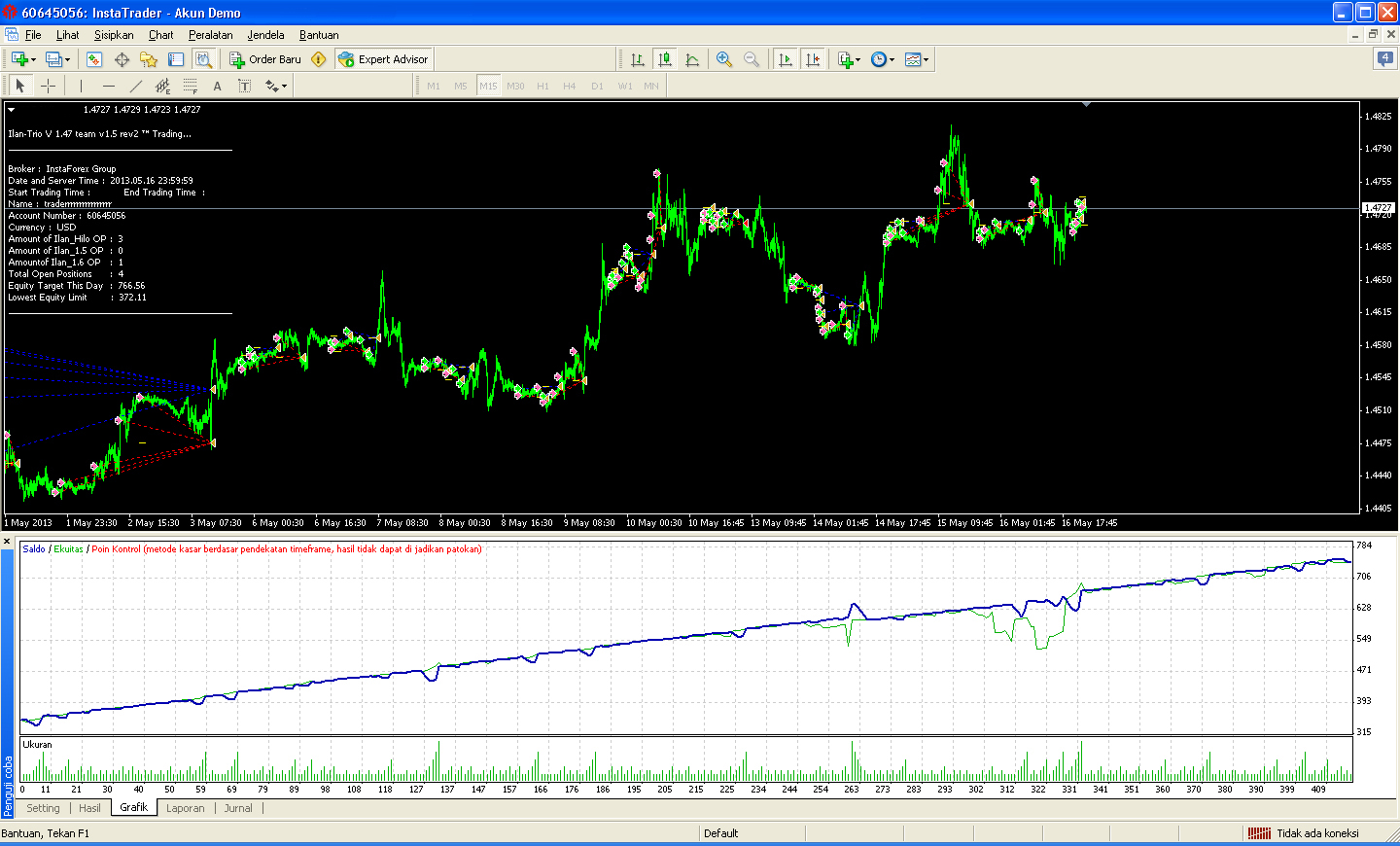Select the H1 timeframe
Viewport: 1400px width, 846px height.
542,86
